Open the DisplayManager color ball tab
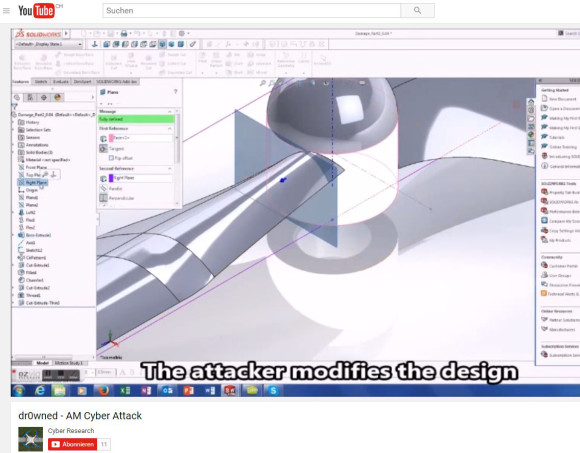This screenshot has width=580, height=453. pyautogui.click(x=57, y=98)
